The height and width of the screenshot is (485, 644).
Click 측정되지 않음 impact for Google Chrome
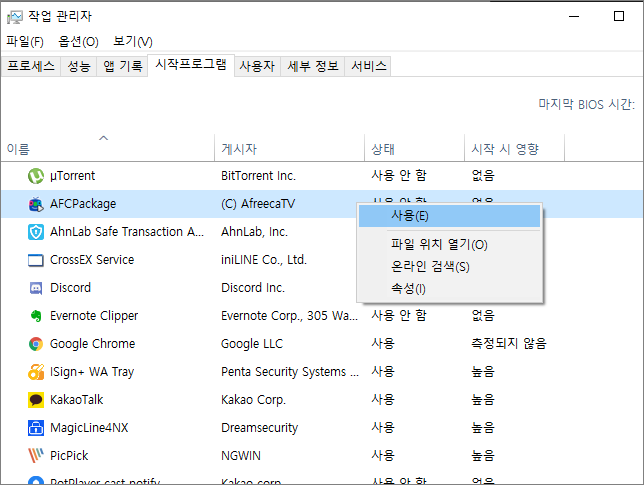pos(509,344)
